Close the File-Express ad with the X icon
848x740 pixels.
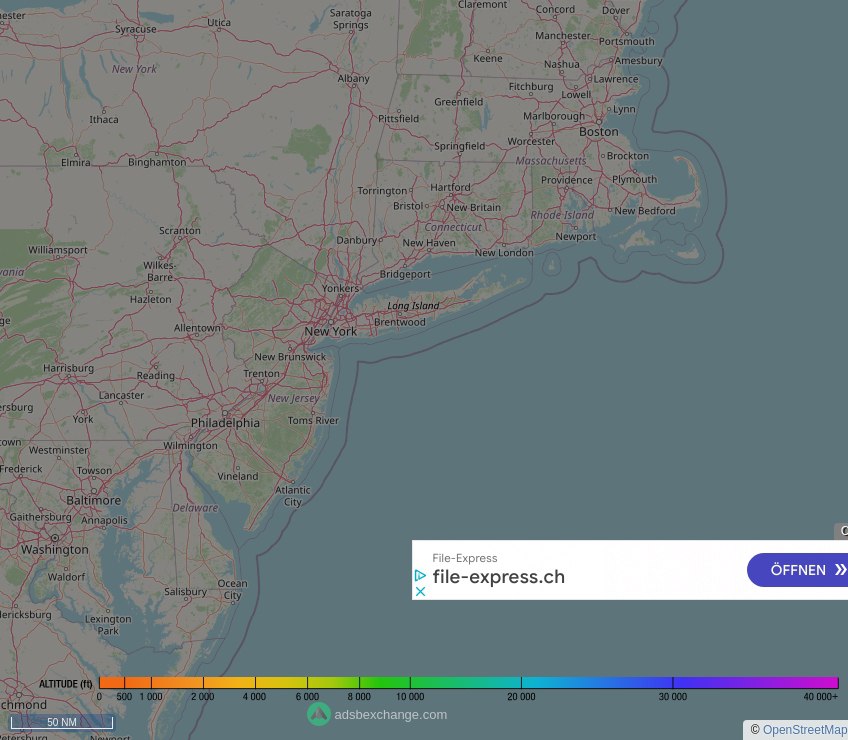click(420, 592)
